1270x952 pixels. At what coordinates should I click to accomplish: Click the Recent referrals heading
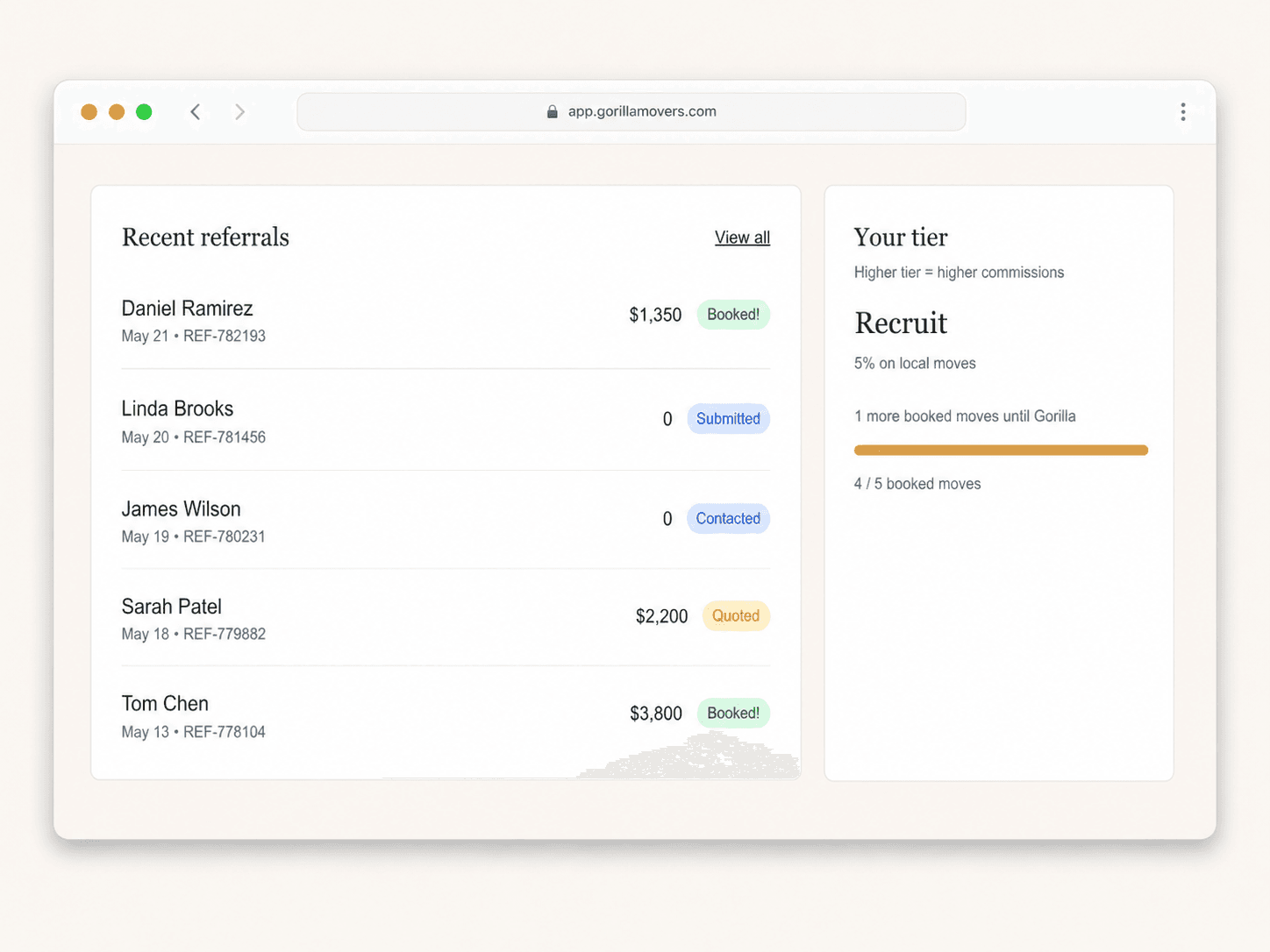click(x=205, y=238)
